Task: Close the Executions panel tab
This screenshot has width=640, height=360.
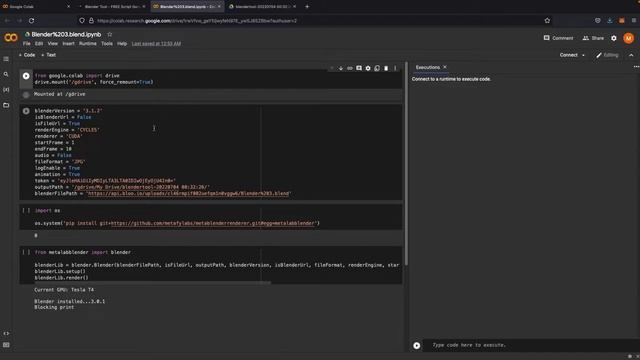Action: click(445, 67)
